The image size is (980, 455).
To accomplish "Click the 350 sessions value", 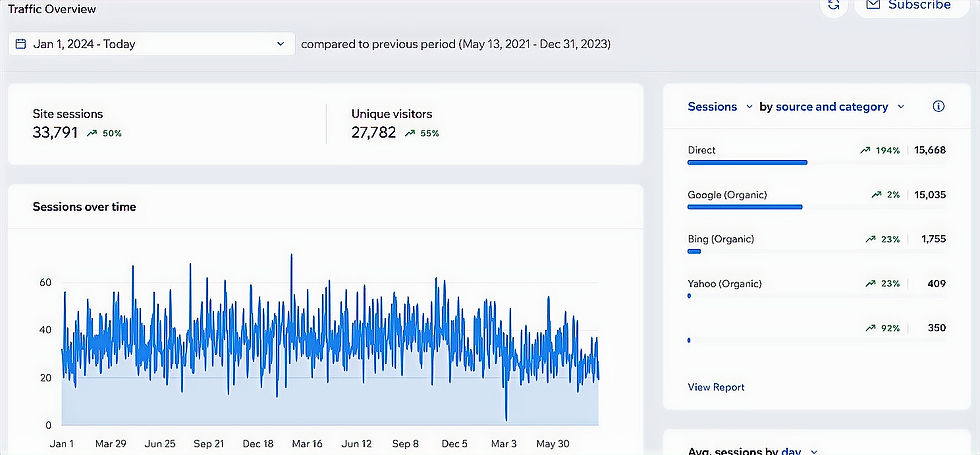I will [x=937, y=328].
